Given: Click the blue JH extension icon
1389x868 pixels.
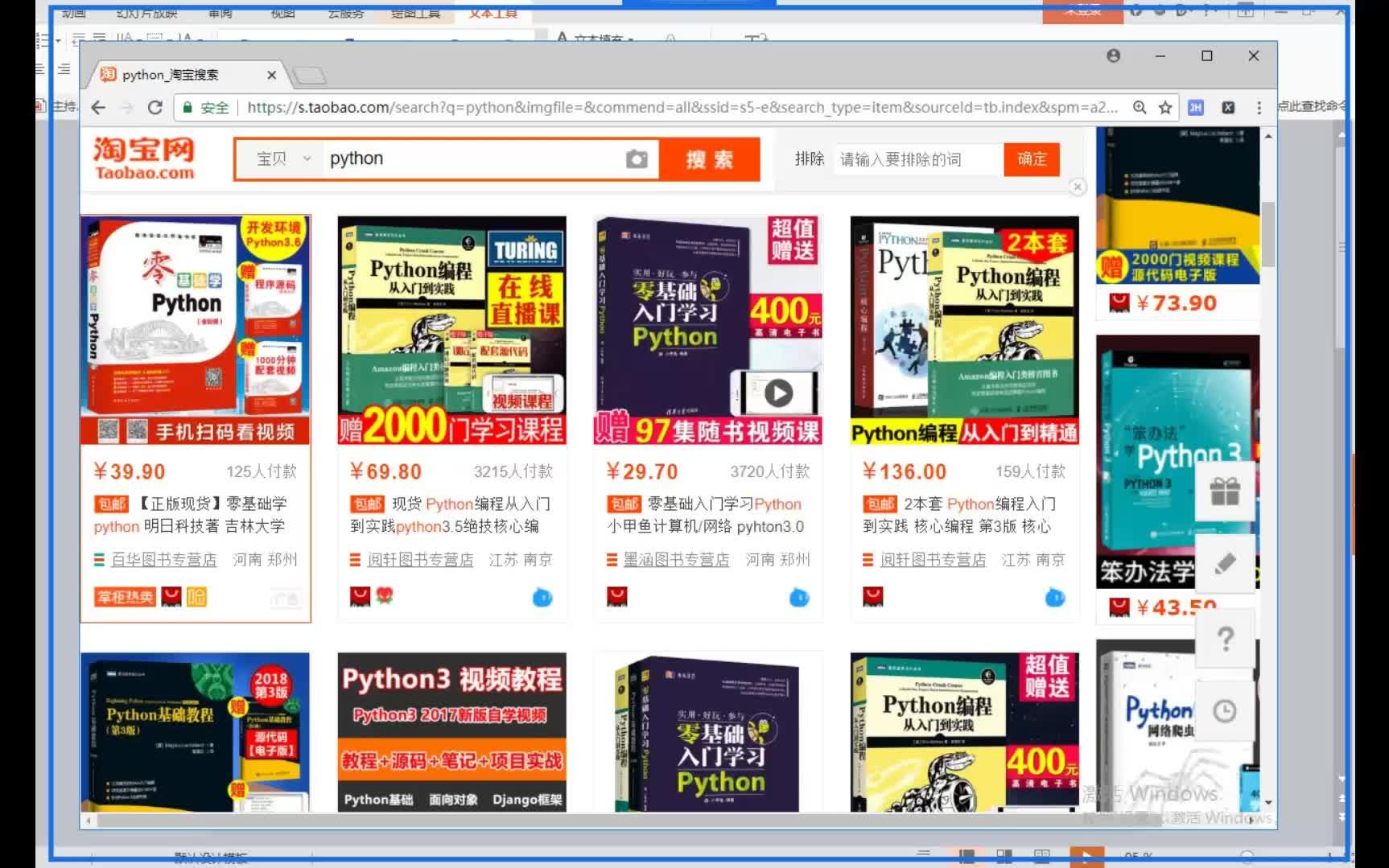Looking at the screenshot, I should (x=1196, y=108).
